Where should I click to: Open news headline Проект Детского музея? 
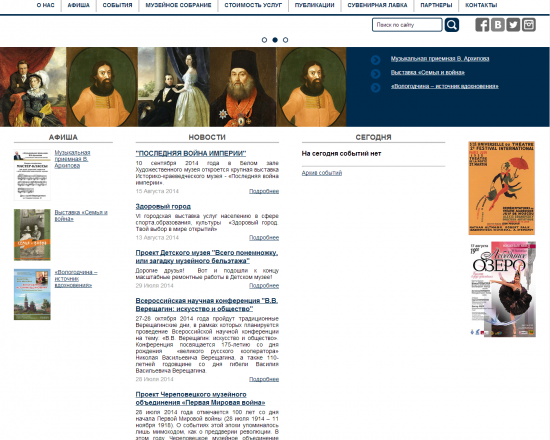coord(207,256)
